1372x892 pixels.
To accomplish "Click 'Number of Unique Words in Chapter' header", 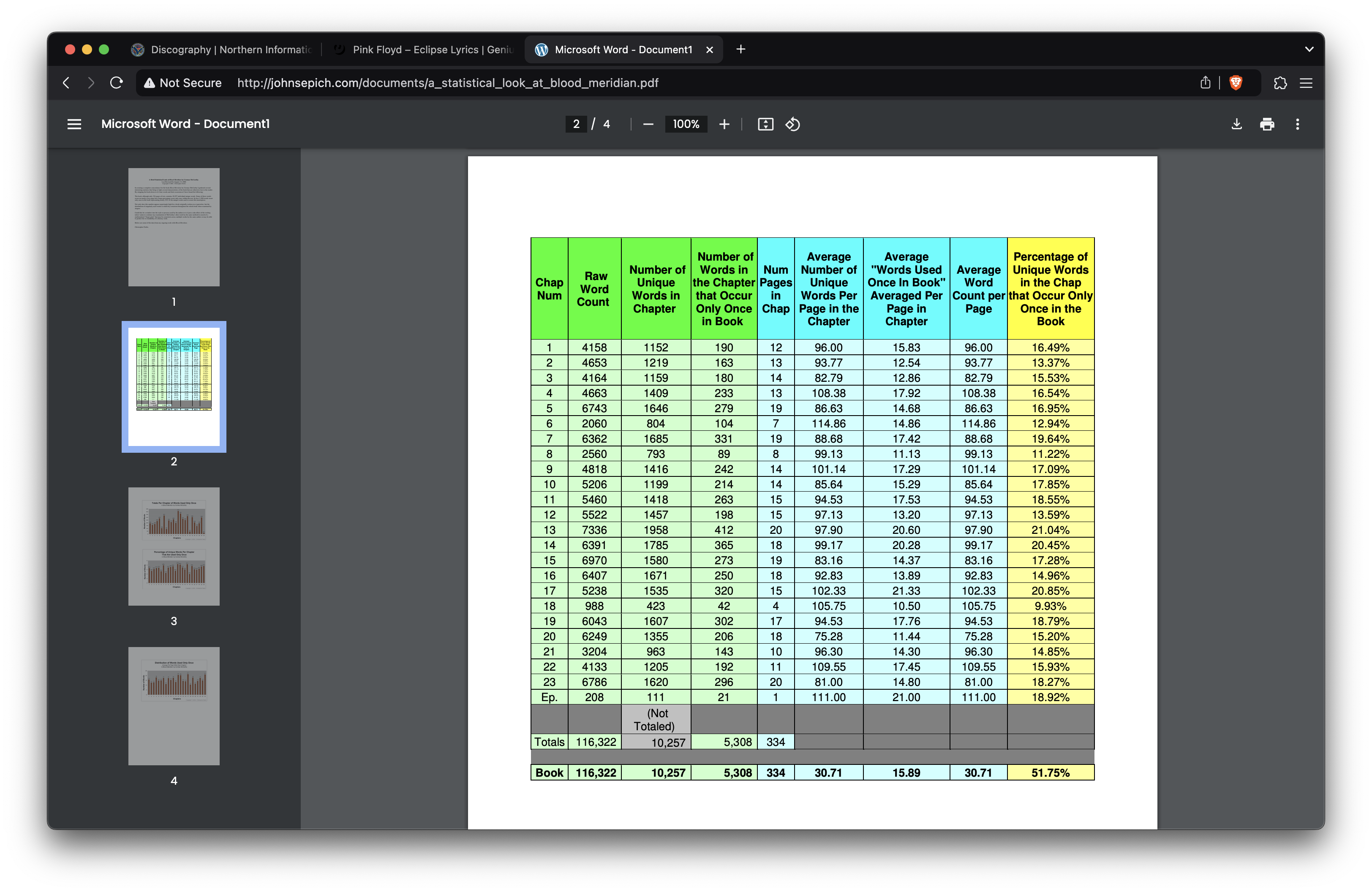I will click(x=656, y=289).
